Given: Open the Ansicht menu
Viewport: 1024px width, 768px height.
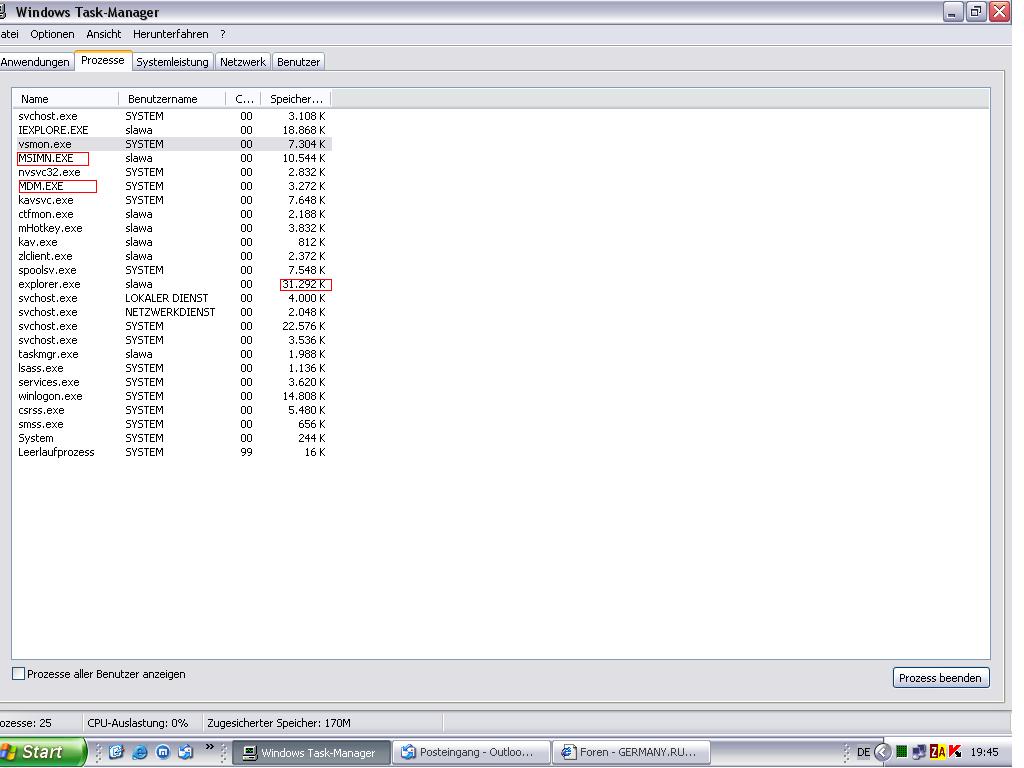Looking at the screenshot, I should coord(104,34).
